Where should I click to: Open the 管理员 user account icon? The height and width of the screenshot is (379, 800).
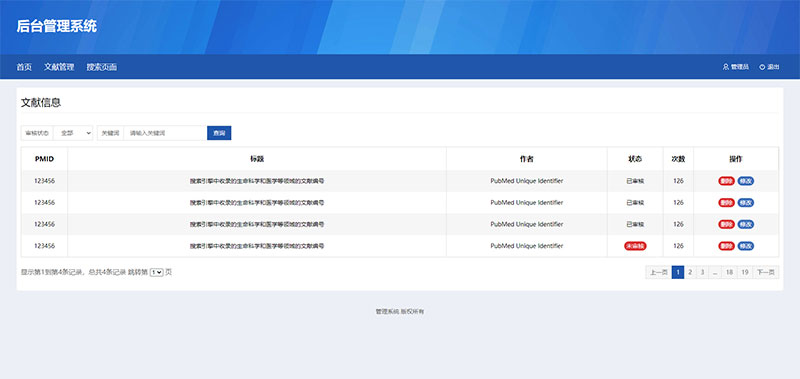[x=726, y=67]
